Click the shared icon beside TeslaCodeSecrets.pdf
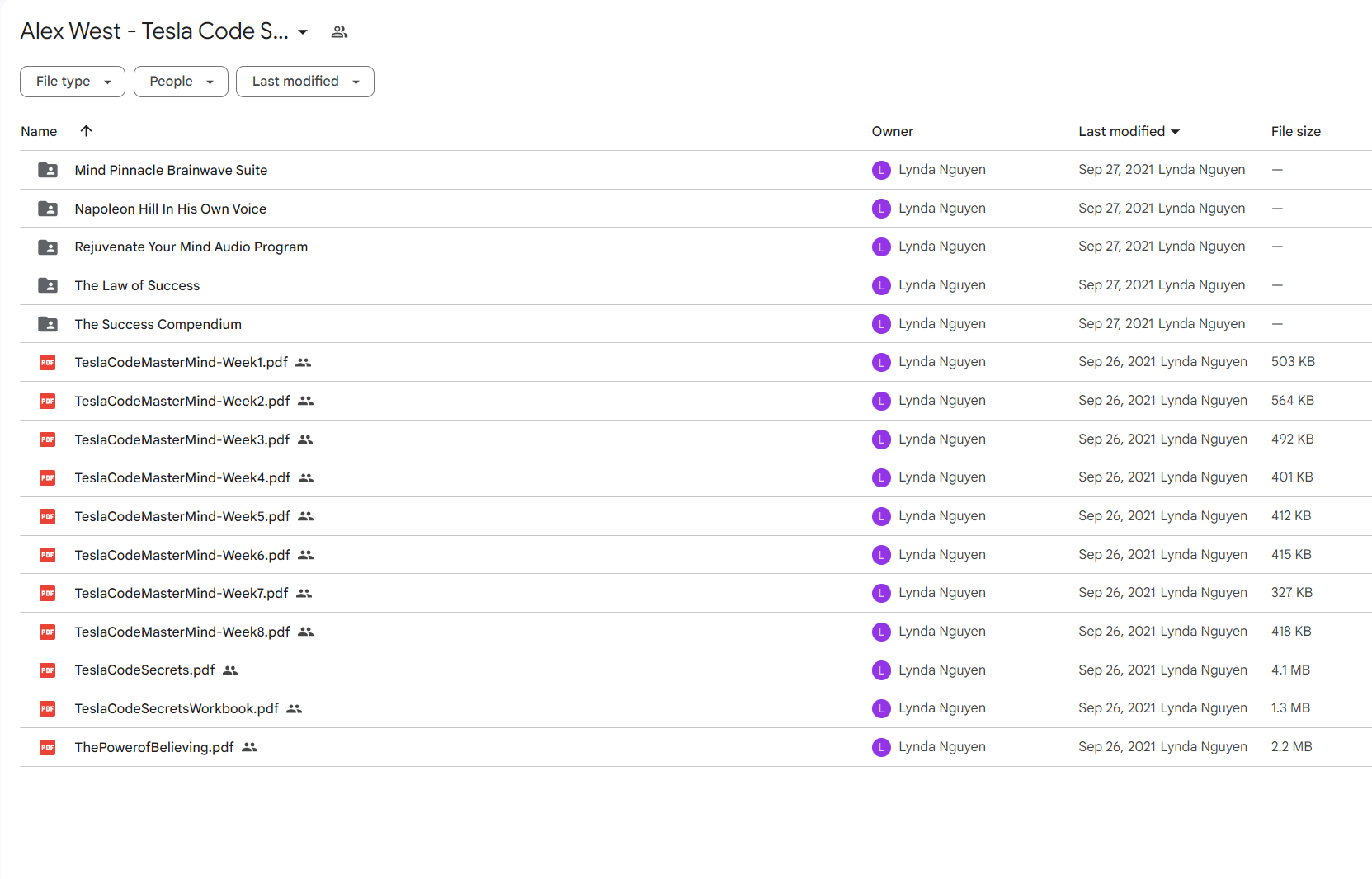The width and height of the screenshot is (1372, 879). [x=230, y=670]
